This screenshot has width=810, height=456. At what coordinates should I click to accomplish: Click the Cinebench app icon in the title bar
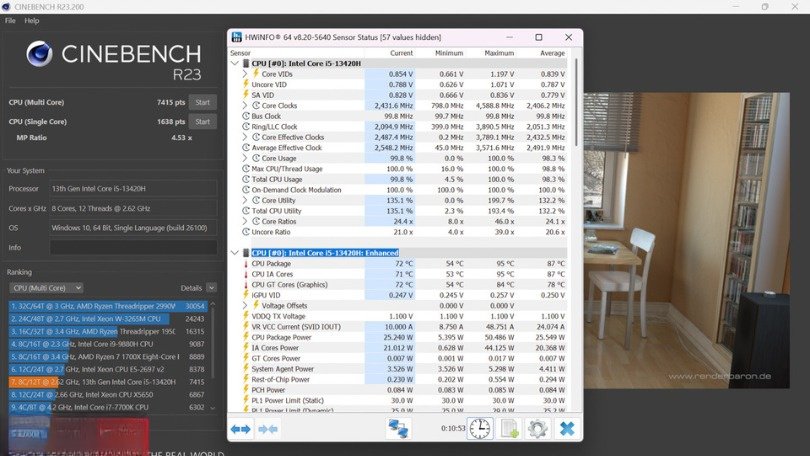point(6,7)
